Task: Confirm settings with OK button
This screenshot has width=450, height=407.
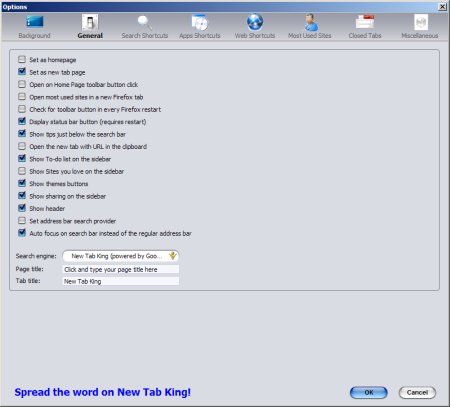Action: pyautogui.click(x=369, y=392)
